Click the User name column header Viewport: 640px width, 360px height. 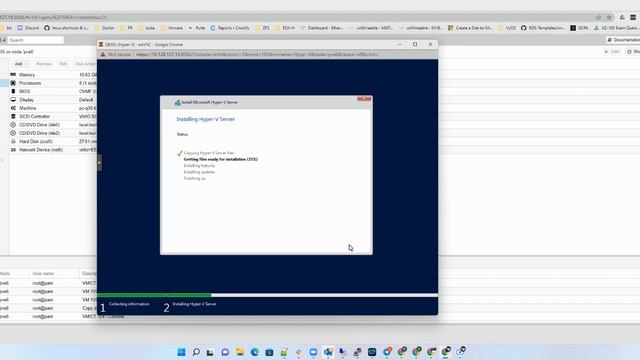pyautogui.click(x=43, y=273)
